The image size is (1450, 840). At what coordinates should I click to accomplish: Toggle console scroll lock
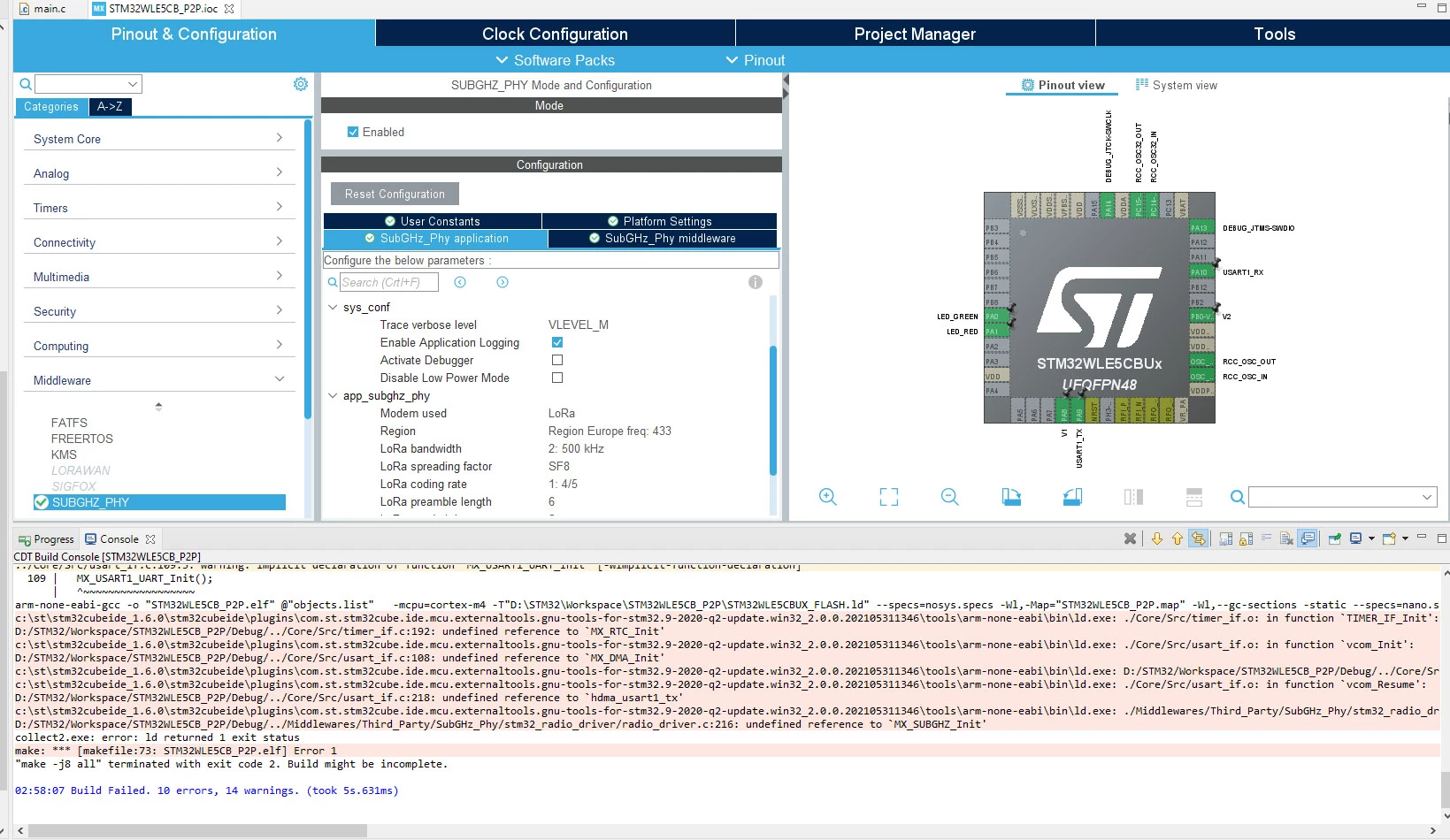[1246, 538]
